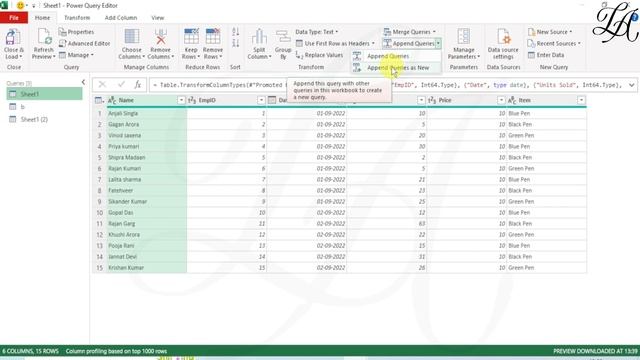Open the New Source dropdown
This screenshot has height=360, width=640.
pyautogui.click(x=550, y=32)
